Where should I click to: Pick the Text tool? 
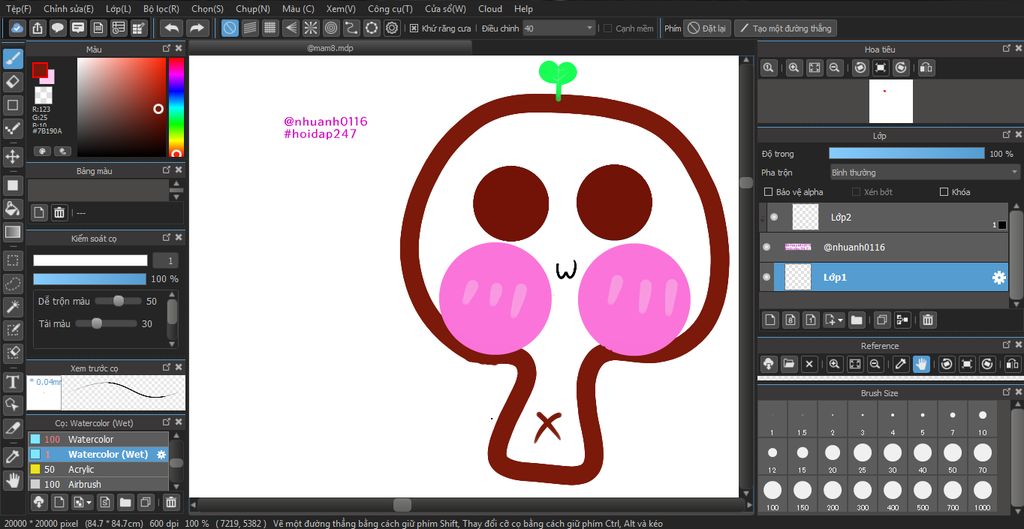[x=13, y=381]
